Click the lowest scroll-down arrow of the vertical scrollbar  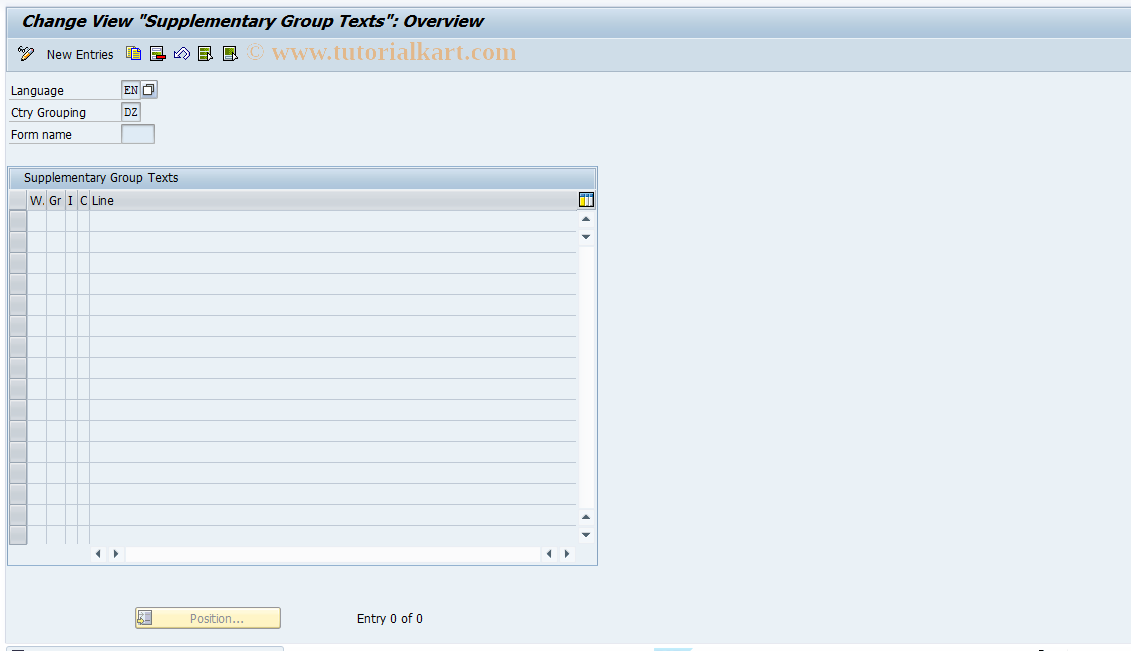[586, 535]
